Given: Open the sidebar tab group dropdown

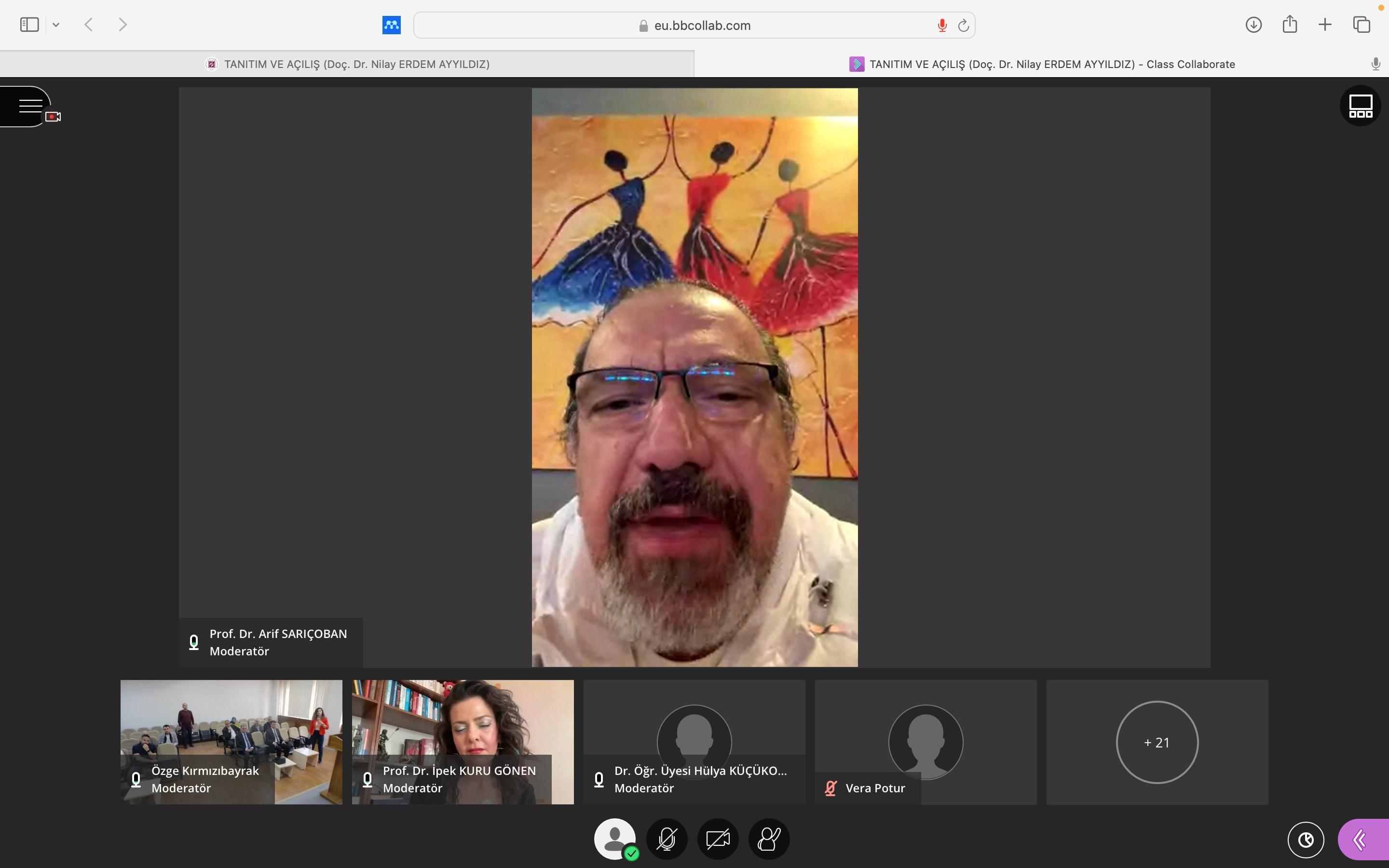Looking at the screenshot, I should (55, 25).
